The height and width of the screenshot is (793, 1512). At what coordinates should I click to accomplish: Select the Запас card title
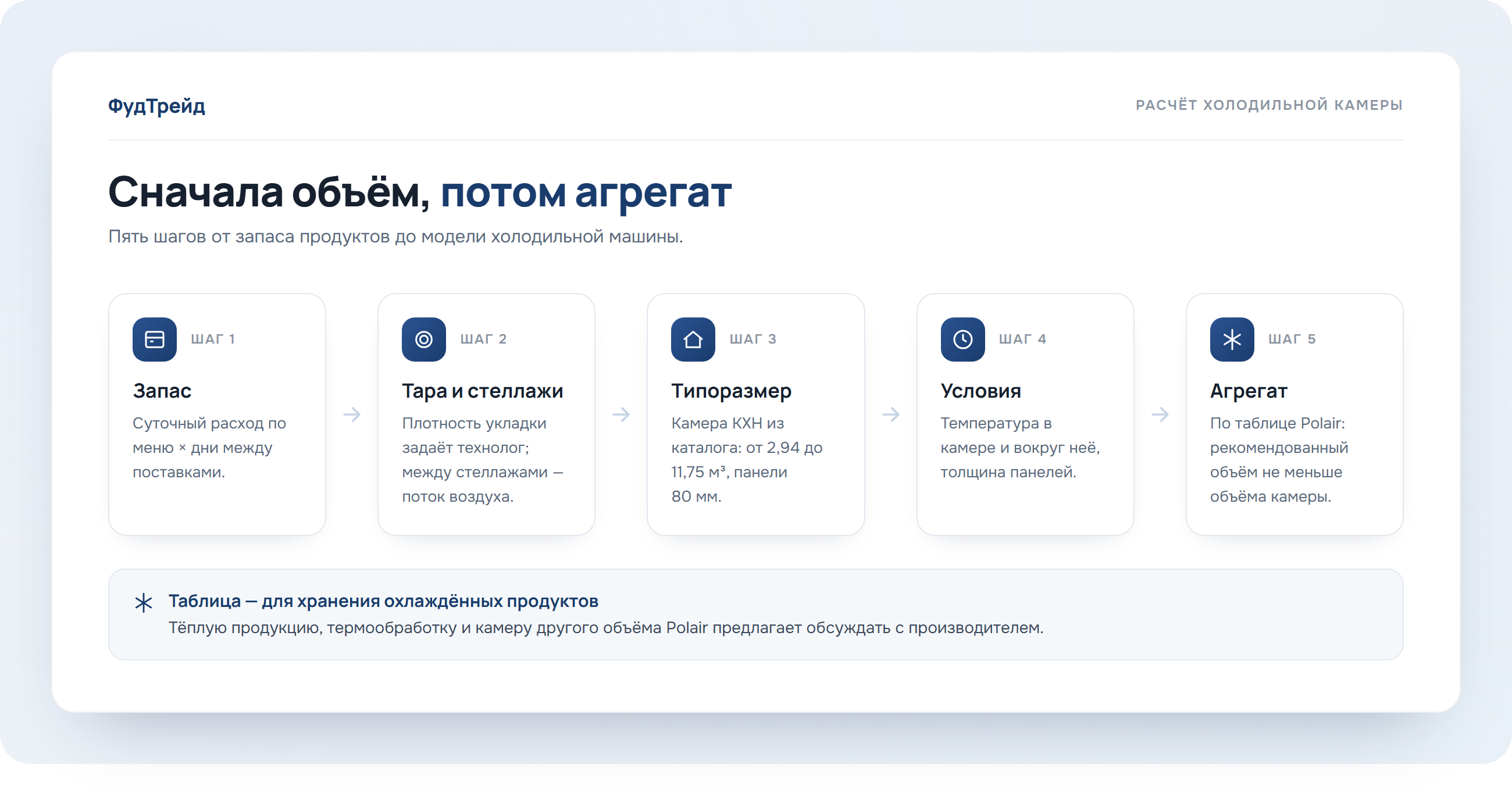(162, 391)
